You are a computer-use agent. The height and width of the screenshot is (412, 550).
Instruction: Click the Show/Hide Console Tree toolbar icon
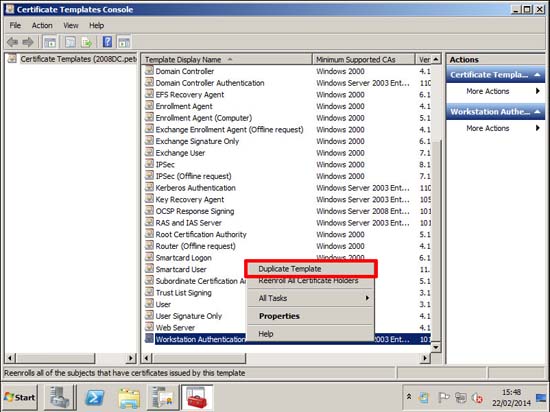(x=50, y=42)
